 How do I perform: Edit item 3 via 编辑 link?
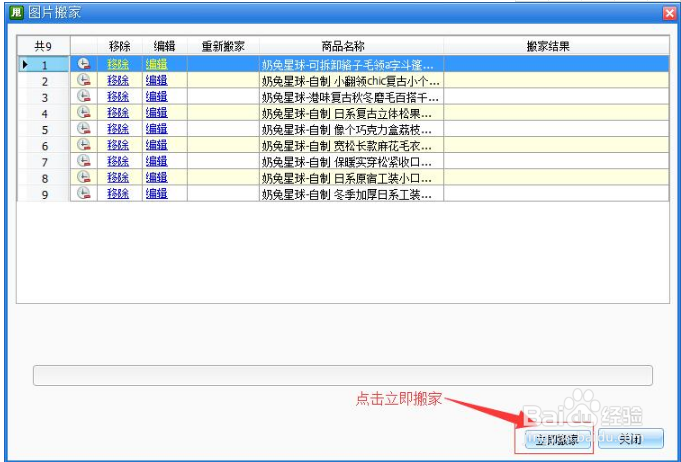click(157, 97)
